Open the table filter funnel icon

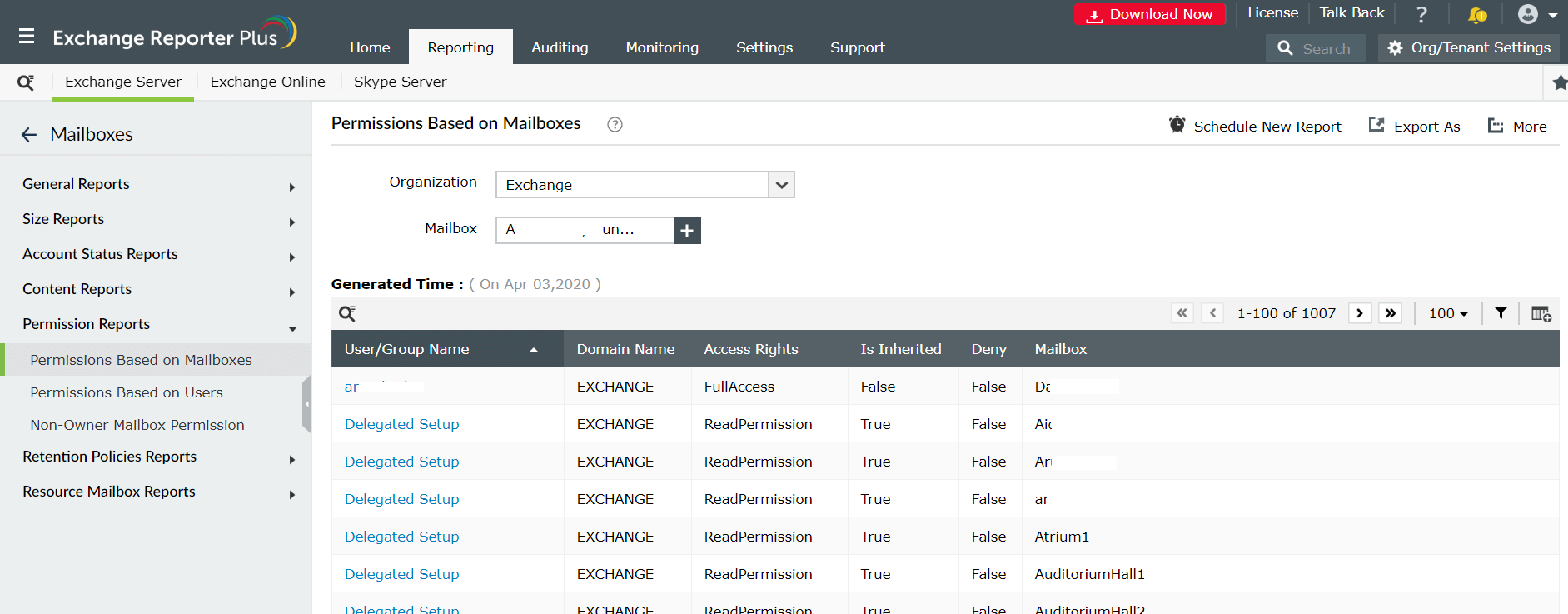tap(1501, 313)
